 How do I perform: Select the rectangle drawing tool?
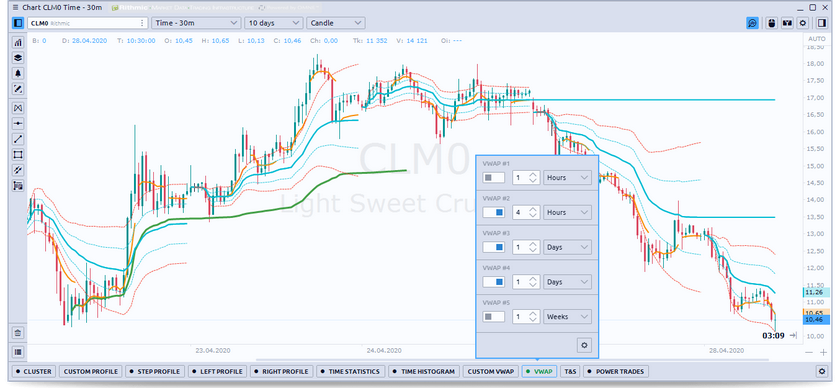[x=18, y=155]
